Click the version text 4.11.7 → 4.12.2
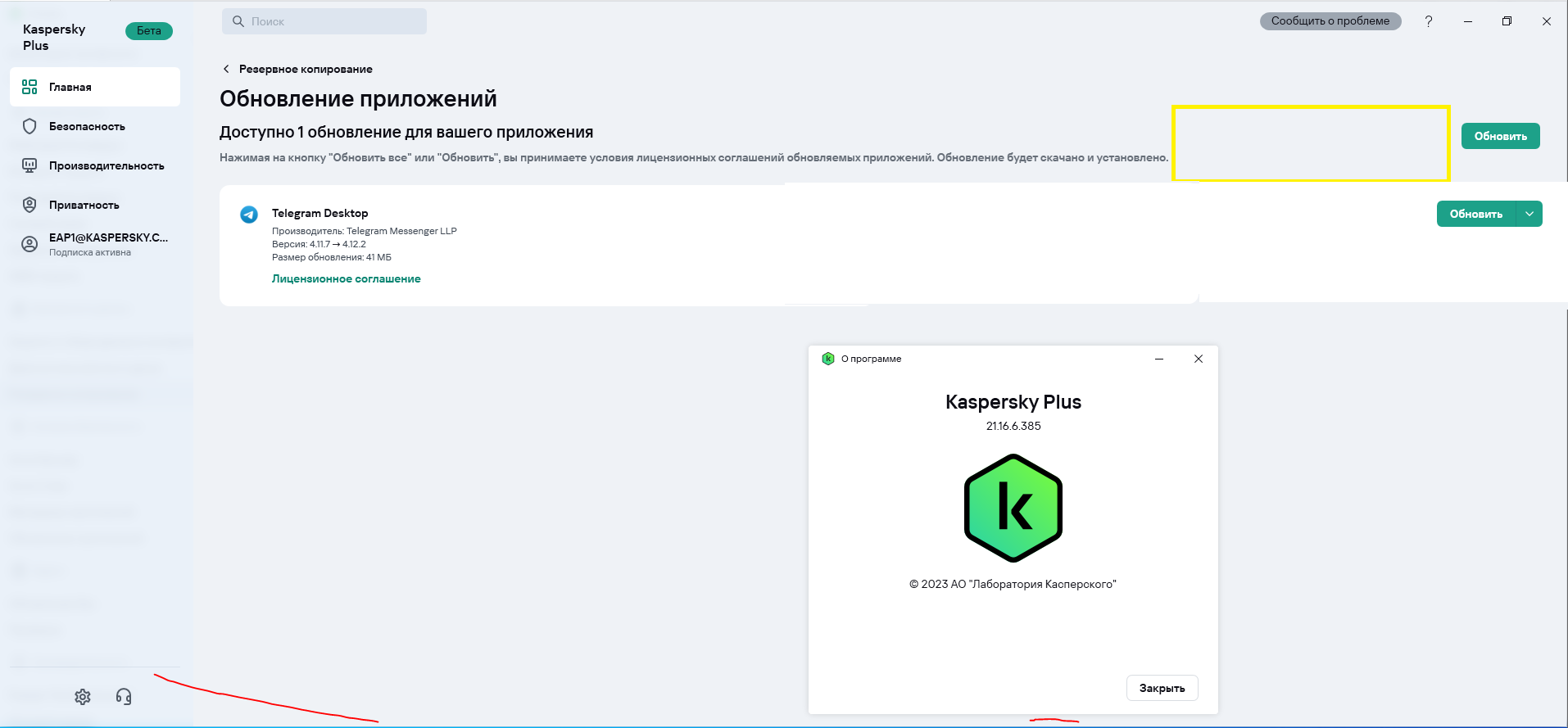The height and width of the screenshot is (728, 1568). point(319,244)
